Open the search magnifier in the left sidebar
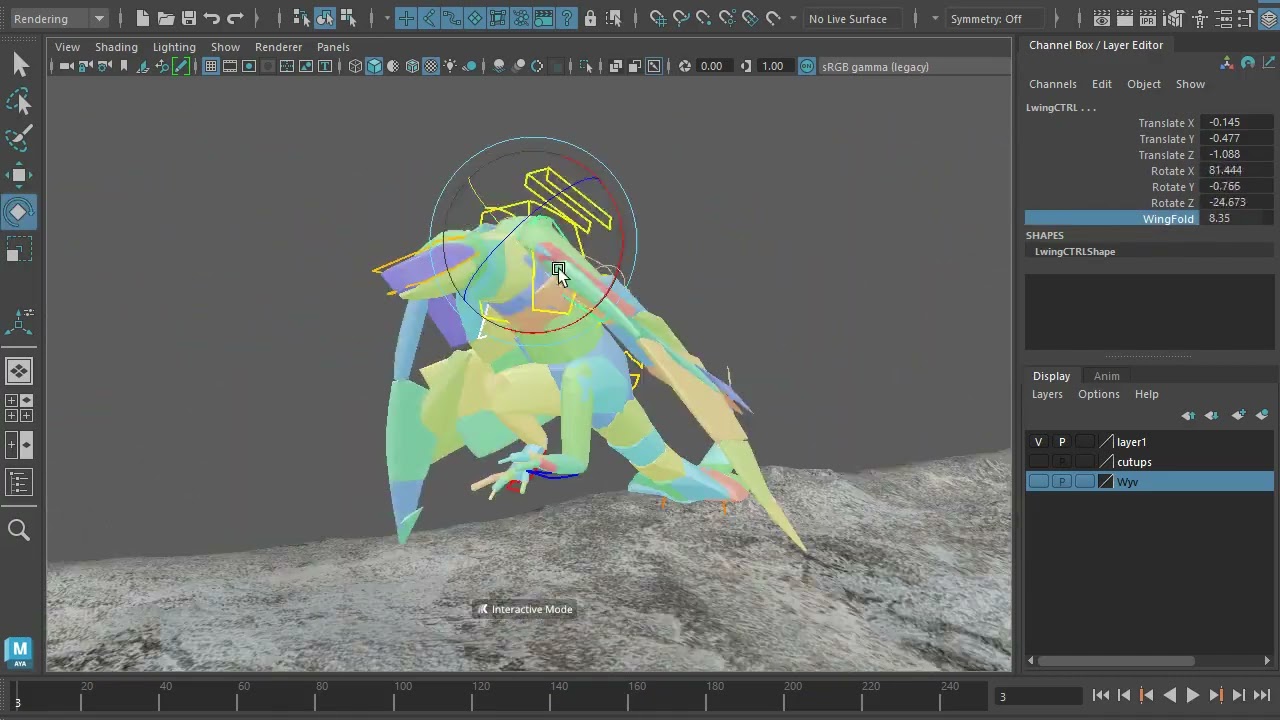This screenshot has width=1280, height=720. point(19,530)
